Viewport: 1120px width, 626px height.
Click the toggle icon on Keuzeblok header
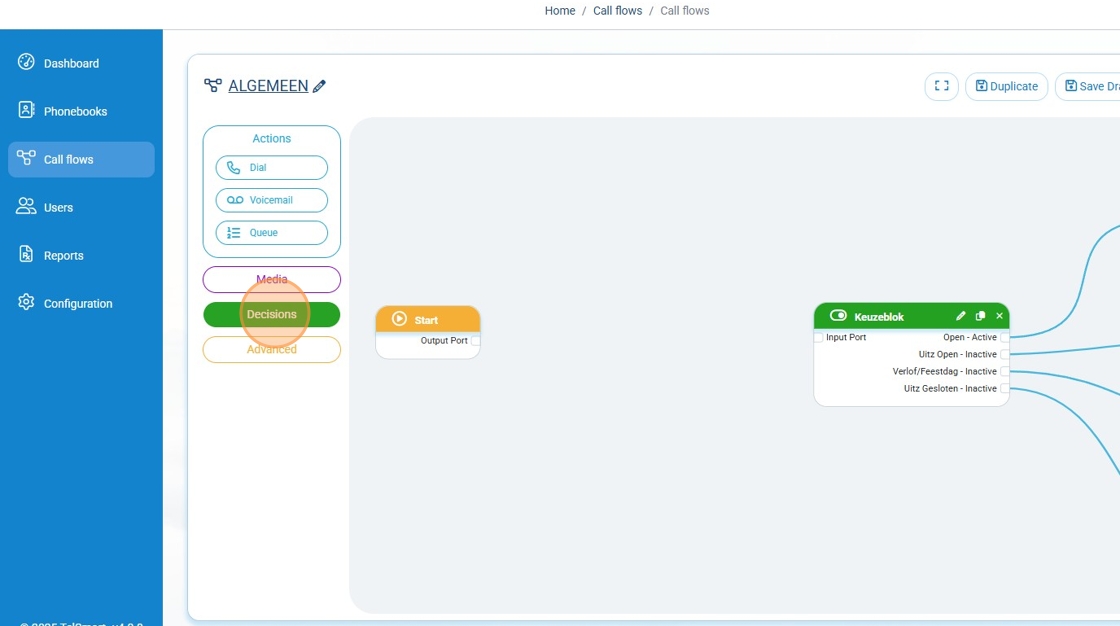(x=838, y=316)
